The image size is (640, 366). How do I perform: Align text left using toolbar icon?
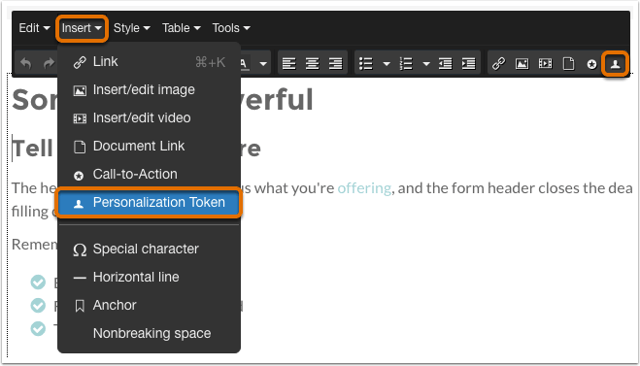pos(289,63)
